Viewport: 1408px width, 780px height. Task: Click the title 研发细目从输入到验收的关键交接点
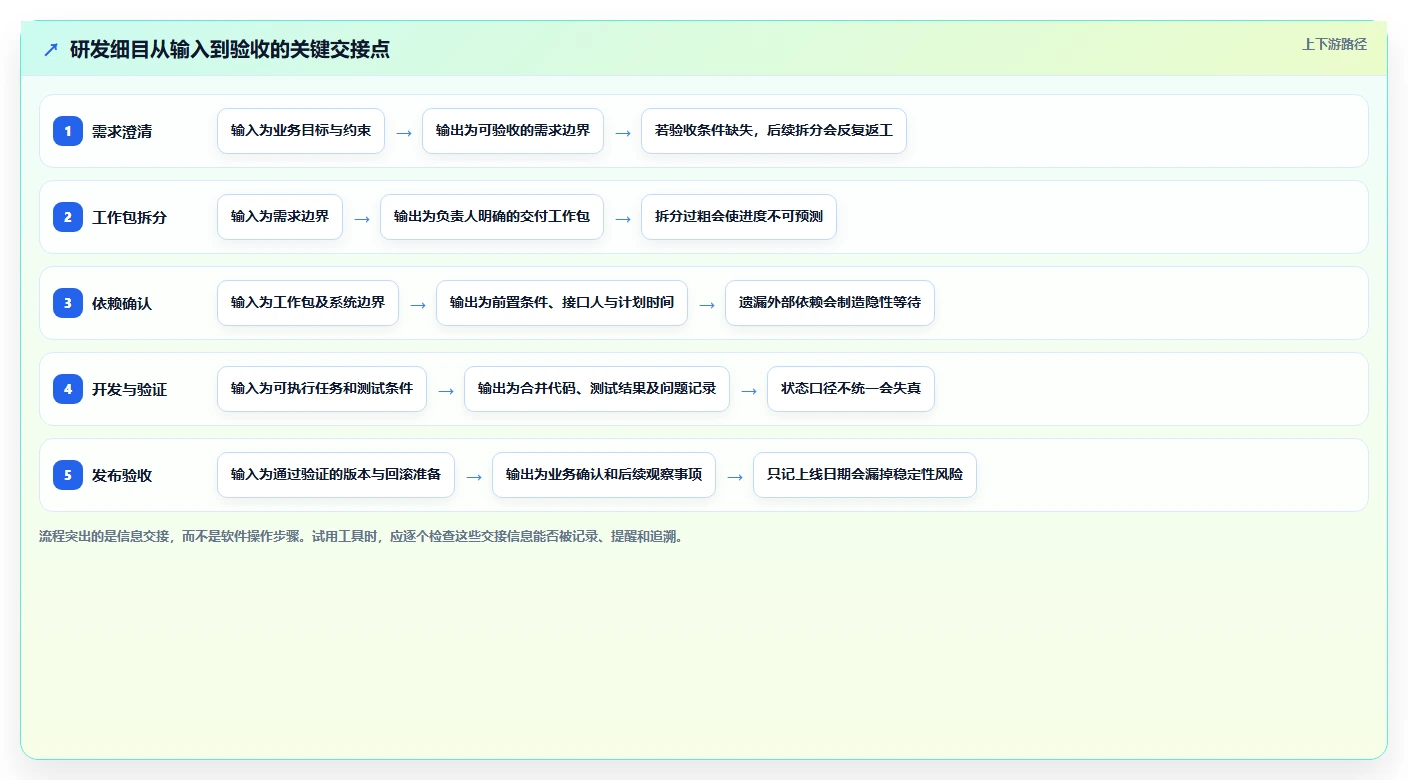pyautogui.click(x=230, y=49)
